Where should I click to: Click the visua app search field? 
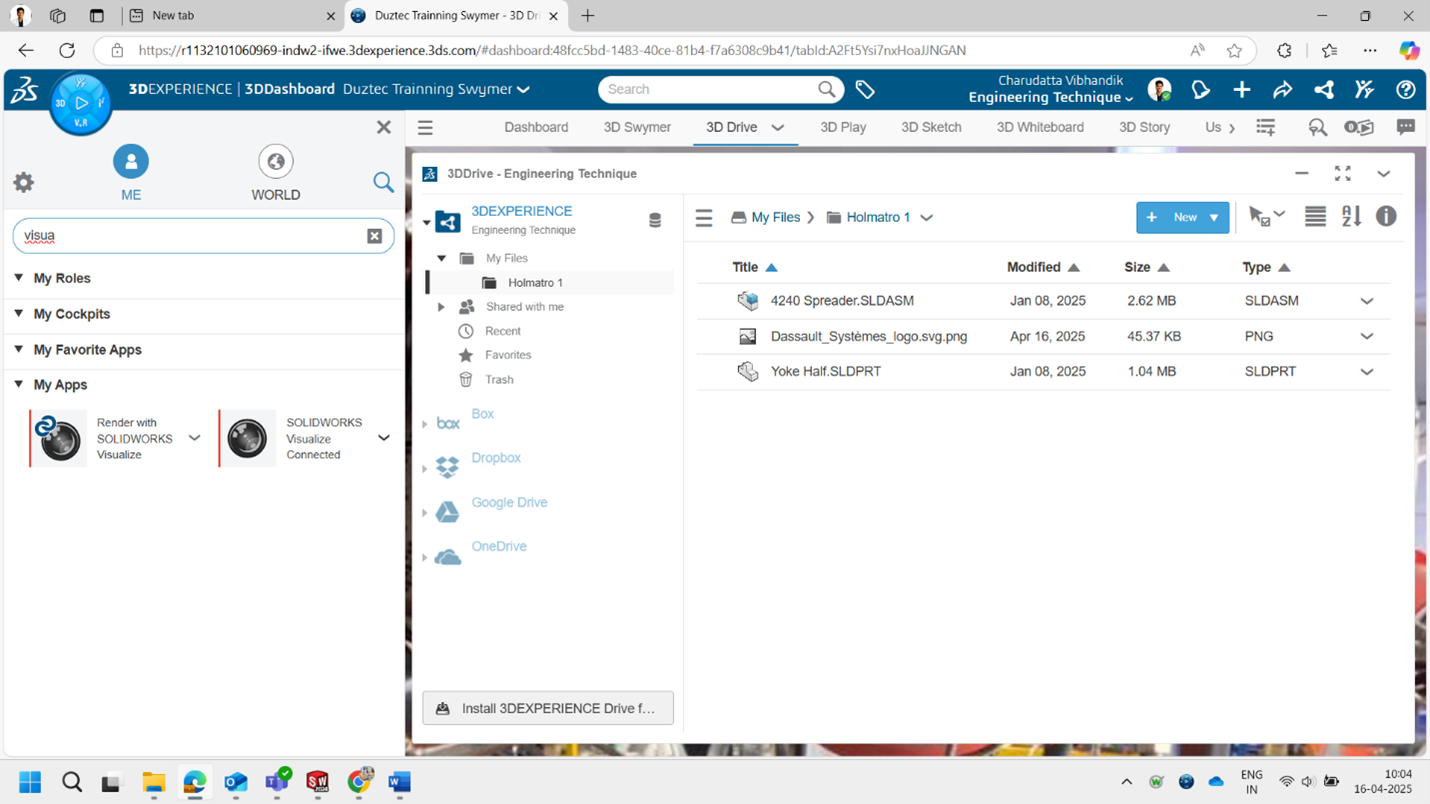point(190,236)
